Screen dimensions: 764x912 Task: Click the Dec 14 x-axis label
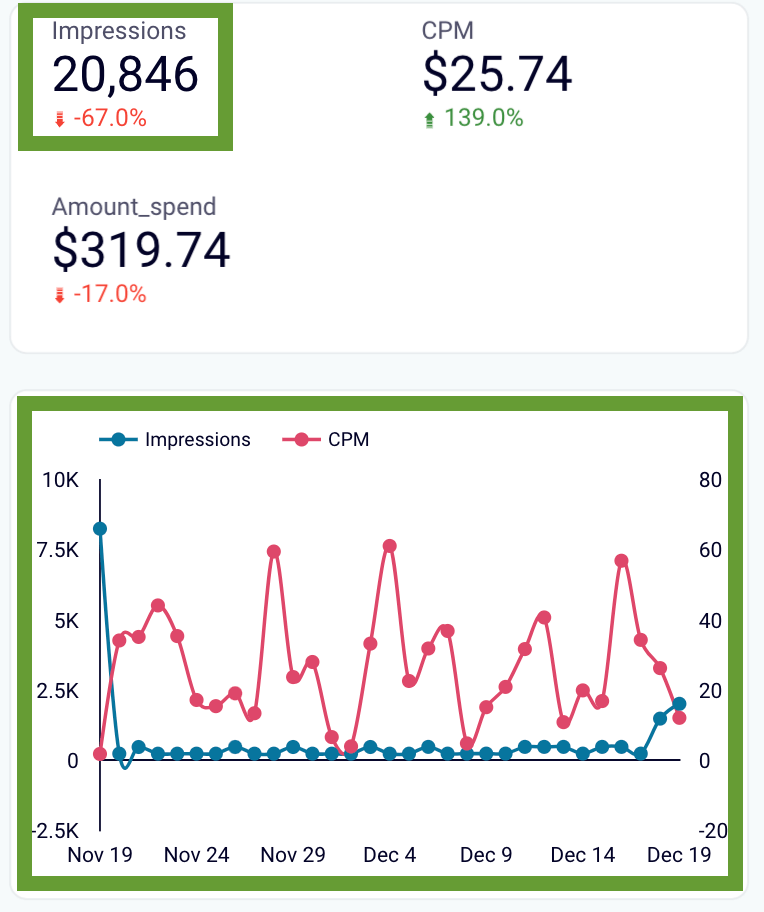(583, 855)
